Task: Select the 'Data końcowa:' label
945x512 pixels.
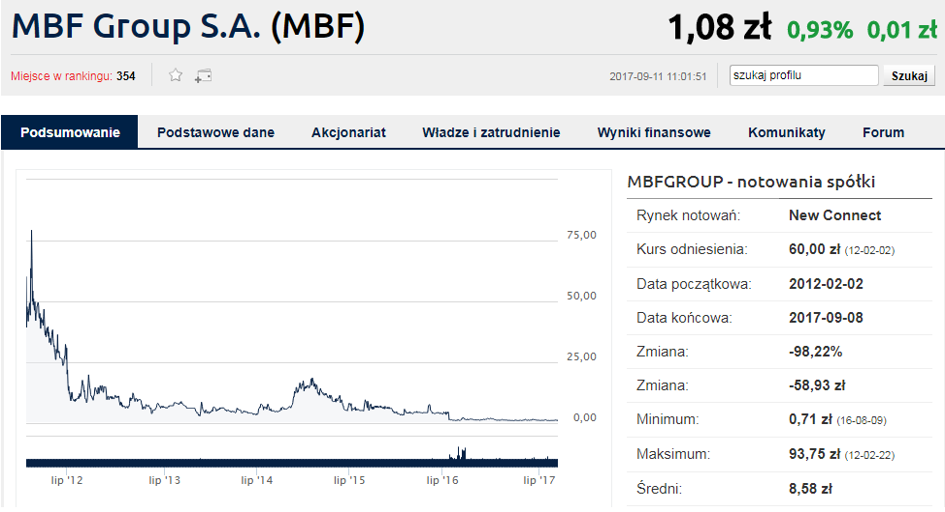Action: [x=684, y=317]
